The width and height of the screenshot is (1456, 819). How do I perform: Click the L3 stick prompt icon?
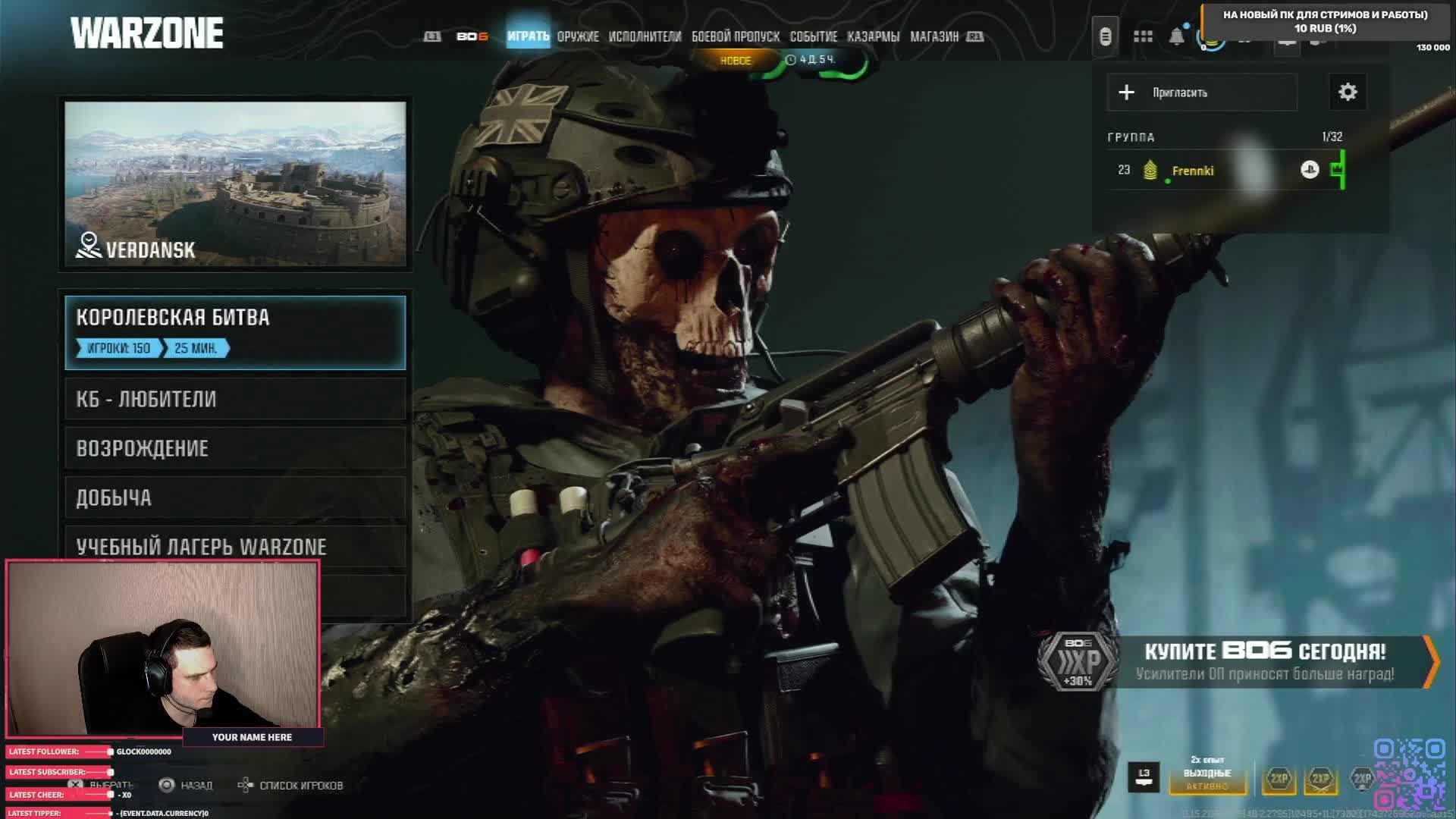point(1144,777)
